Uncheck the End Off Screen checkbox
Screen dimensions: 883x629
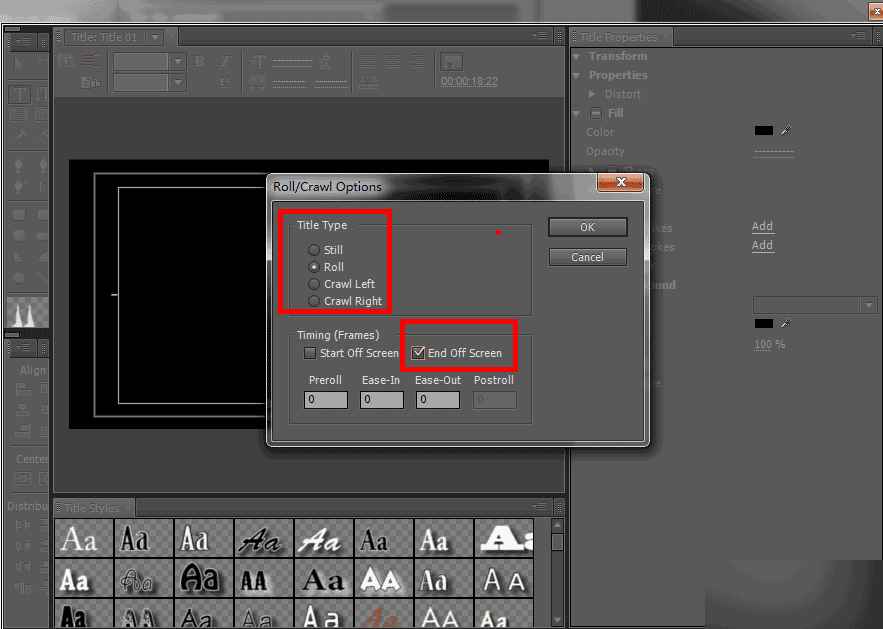pyautogui.click(x=419, y=353)
